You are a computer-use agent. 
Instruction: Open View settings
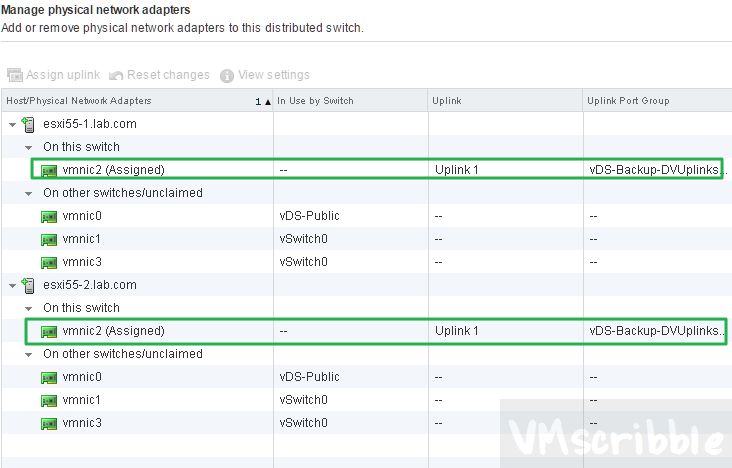(x=273, y=75)
